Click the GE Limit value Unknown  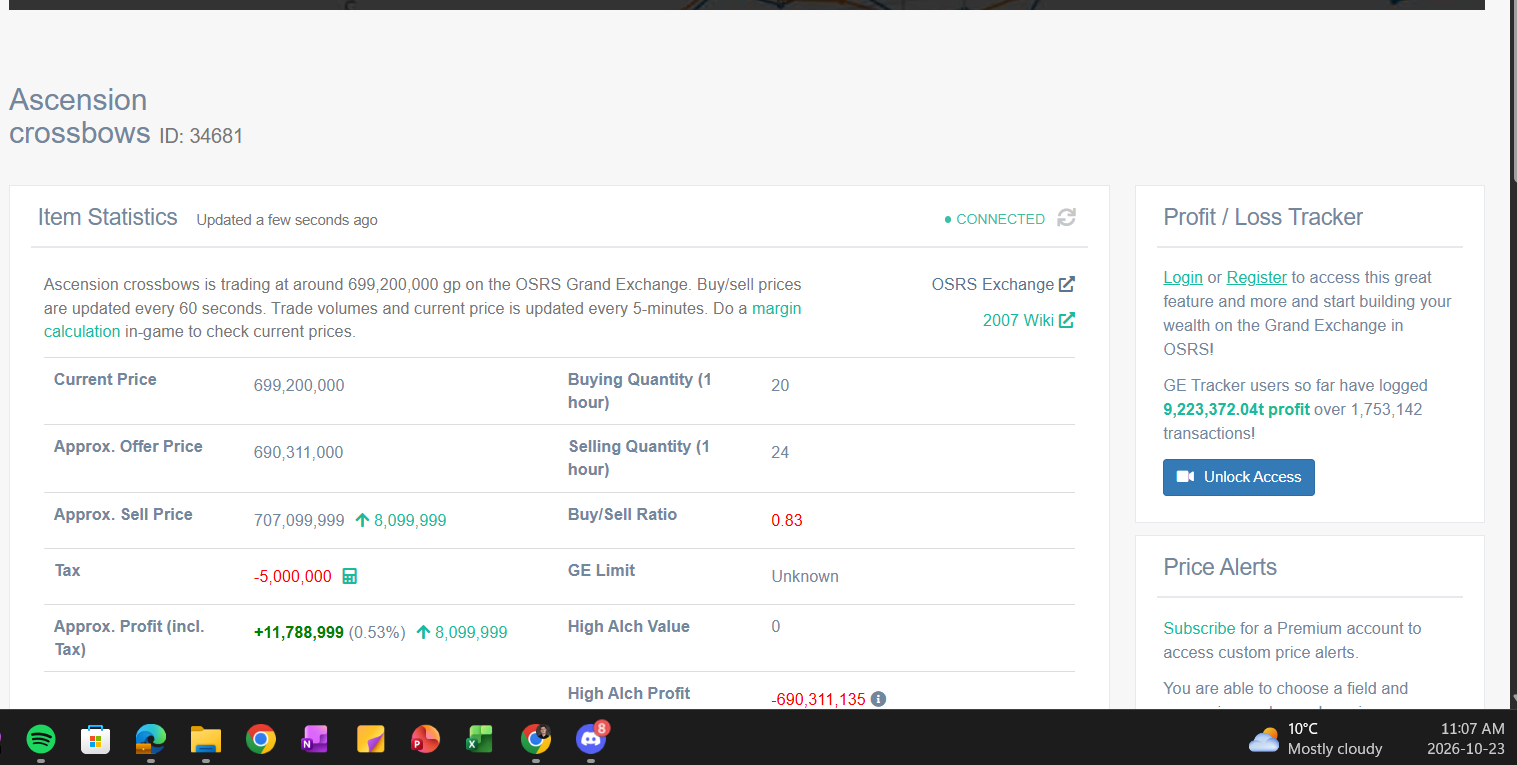805,576
